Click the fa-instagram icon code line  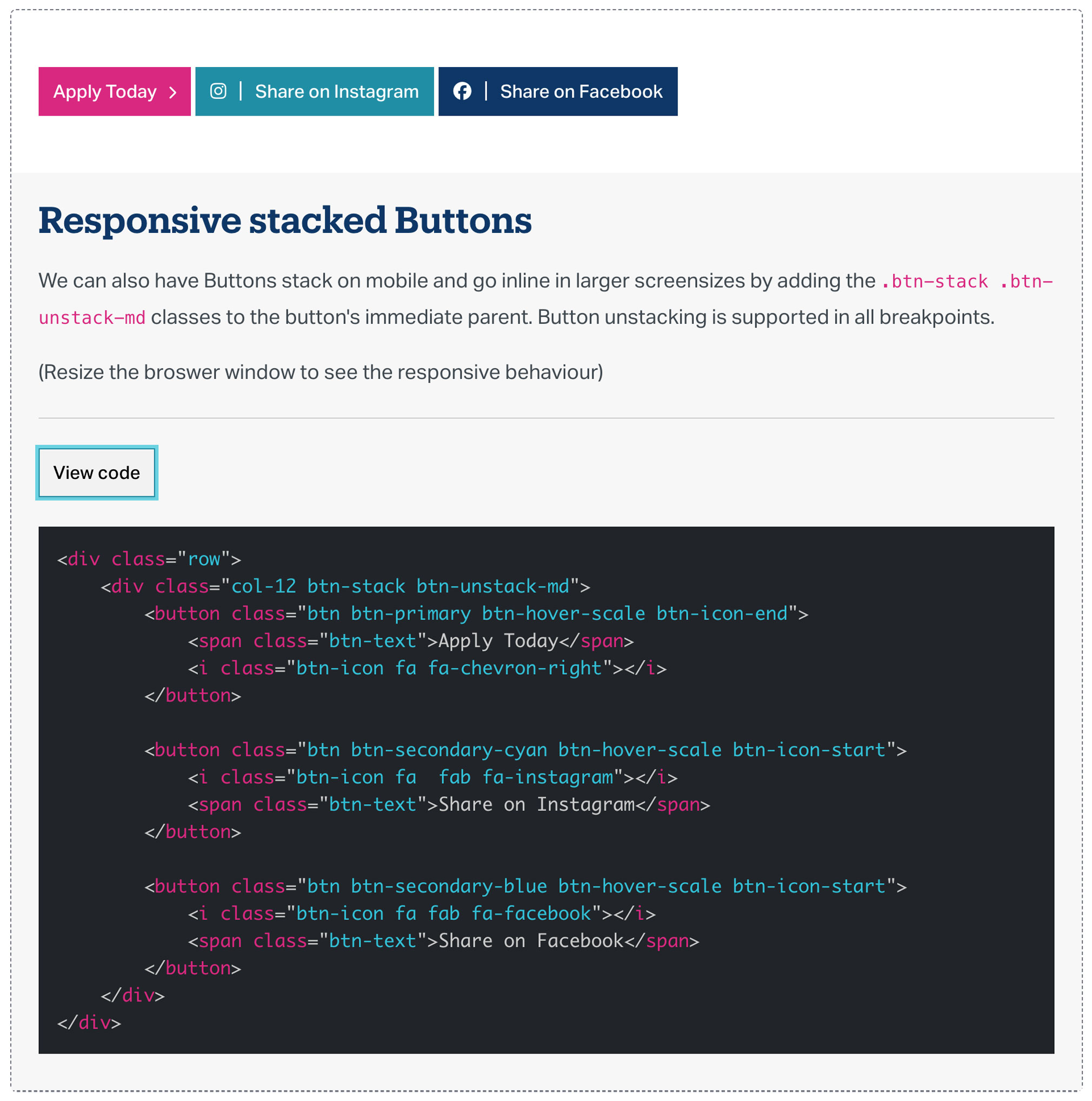point(433,777)
